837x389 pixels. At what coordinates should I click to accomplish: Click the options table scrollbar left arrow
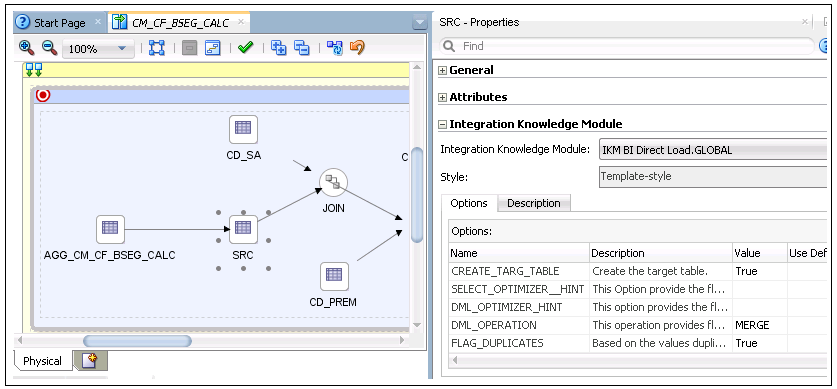click(454, 360)
